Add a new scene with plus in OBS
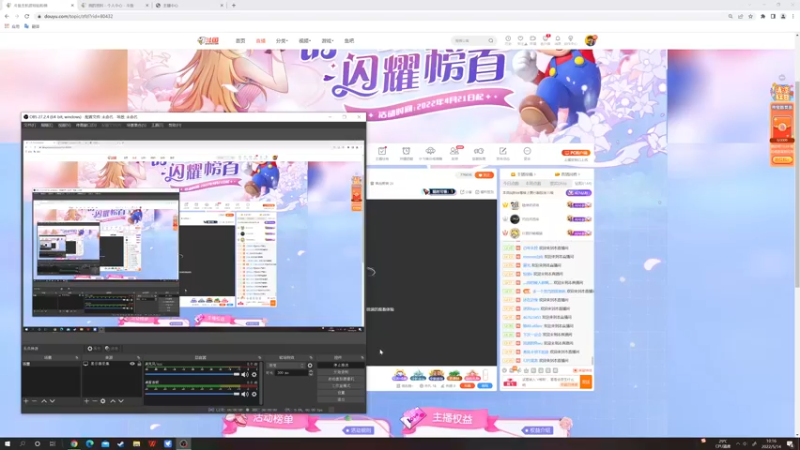This screenshot has height=450, width=800. 26,401
